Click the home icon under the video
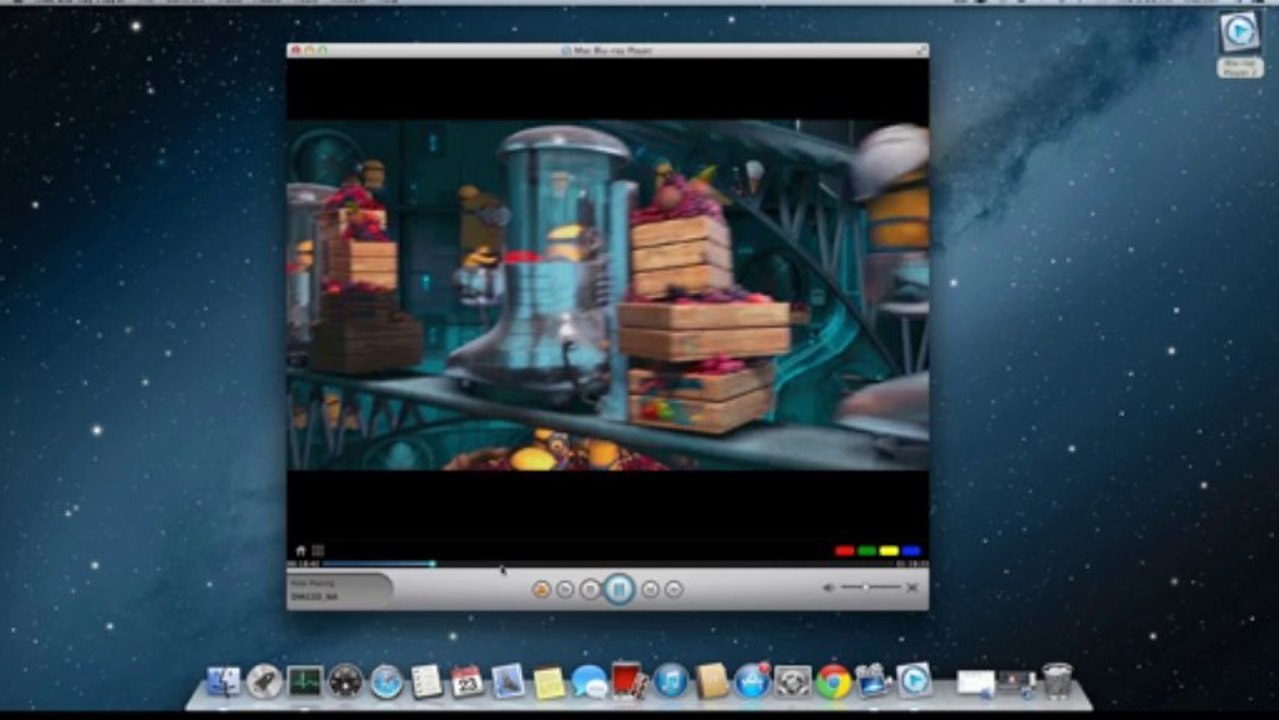Image resolution: width=1279 pixels, height=720 pixels. 301,550
